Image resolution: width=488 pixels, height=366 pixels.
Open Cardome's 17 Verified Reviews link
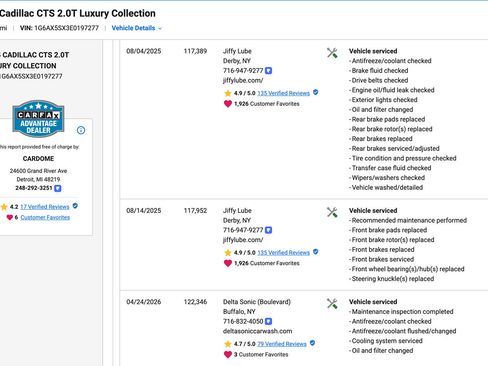tap(45, 207)
